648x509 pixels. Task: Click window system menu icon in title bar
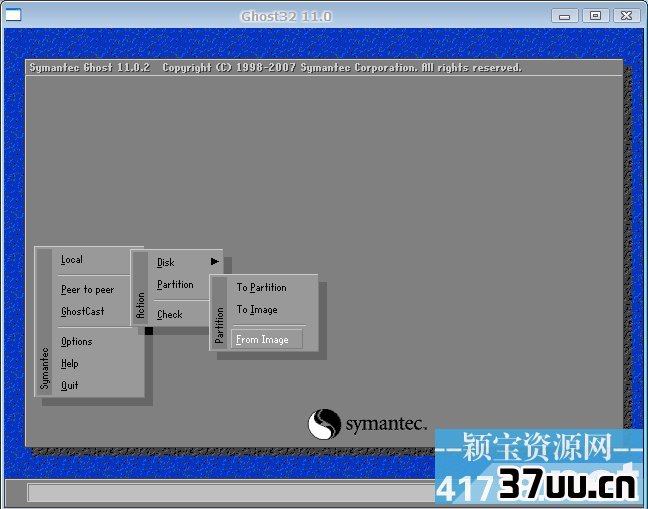coord(13,15)
